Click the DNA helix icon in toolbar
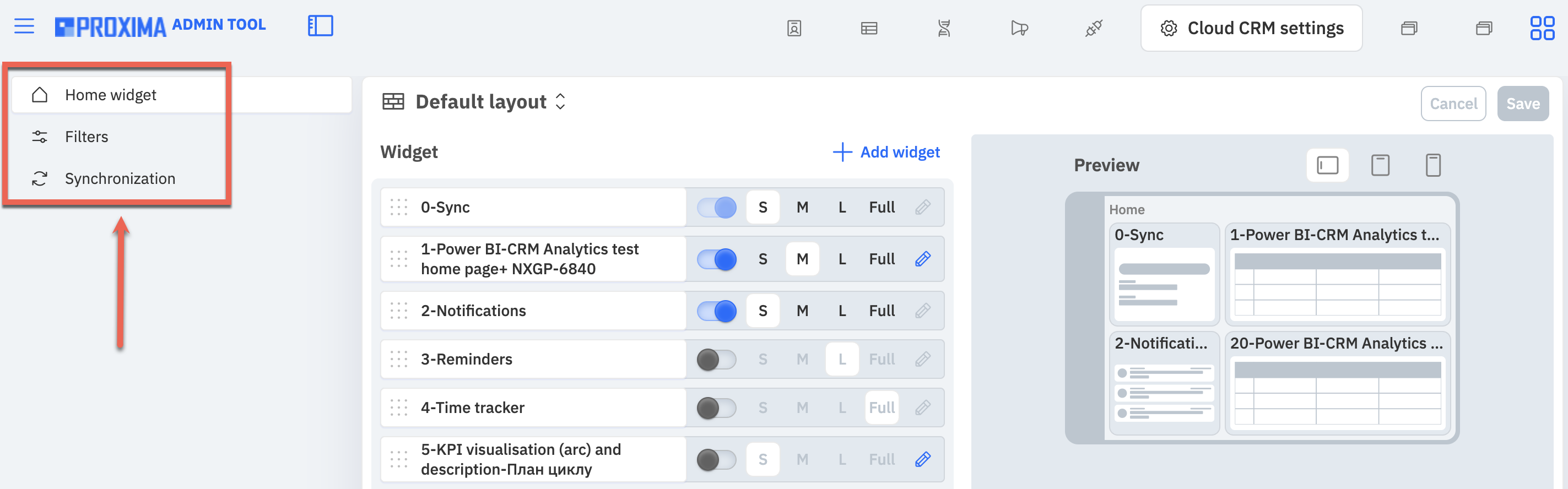1568x489 pixels. [943, 28]
